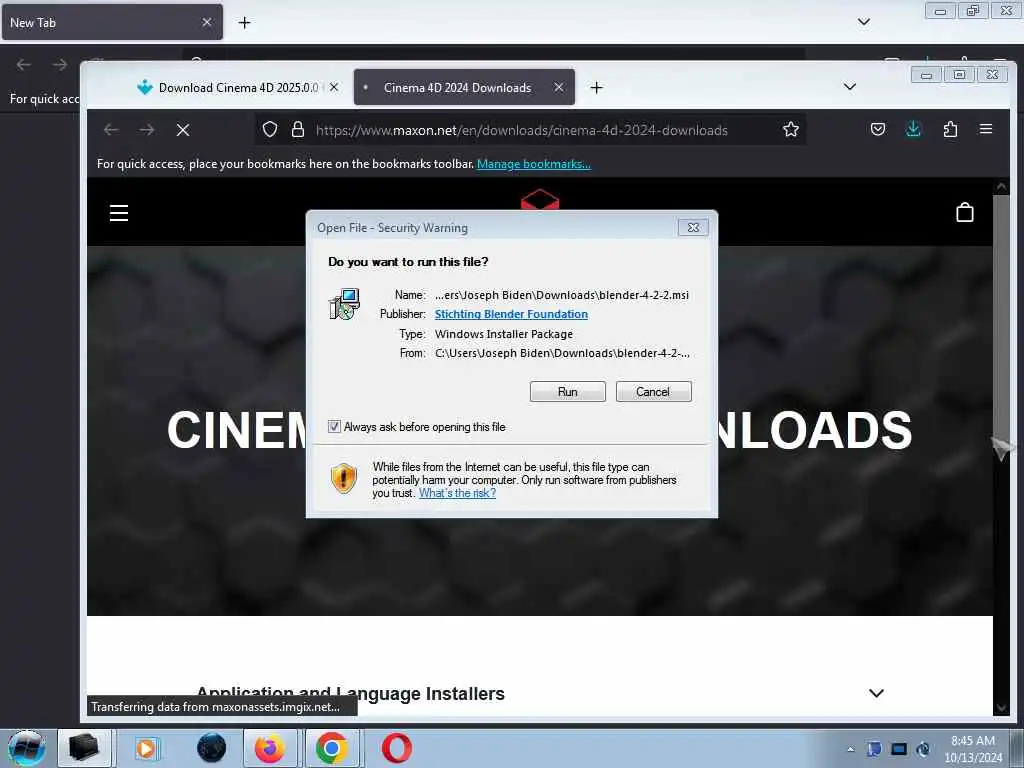The height and width of the screenshot is (768, 1024).
Task: Go forward in the back browser window
Action: [59, 65]
